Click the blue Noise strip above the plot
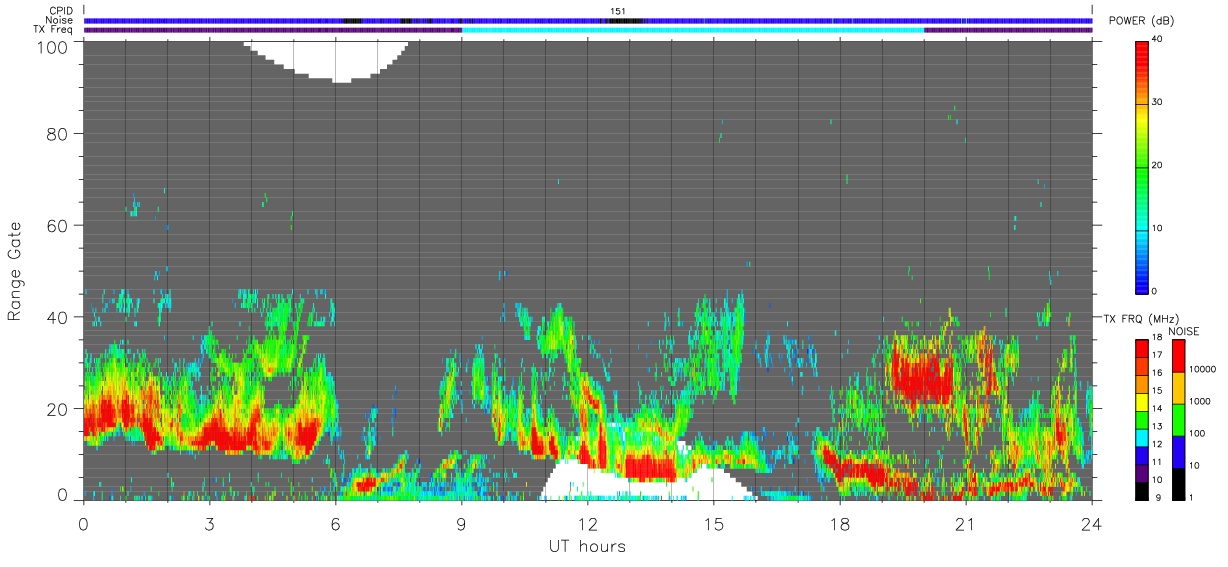This screenshot has height=567, width=1228. point(587,20)
